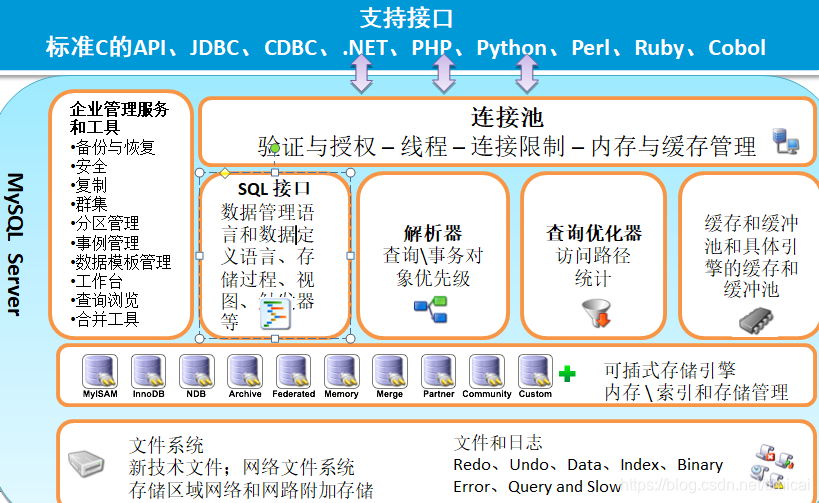Image resolution: width=819 pixels, height=503 pixels.
Task: Click the selection's top-middle square handle
Action: [275, 172]
